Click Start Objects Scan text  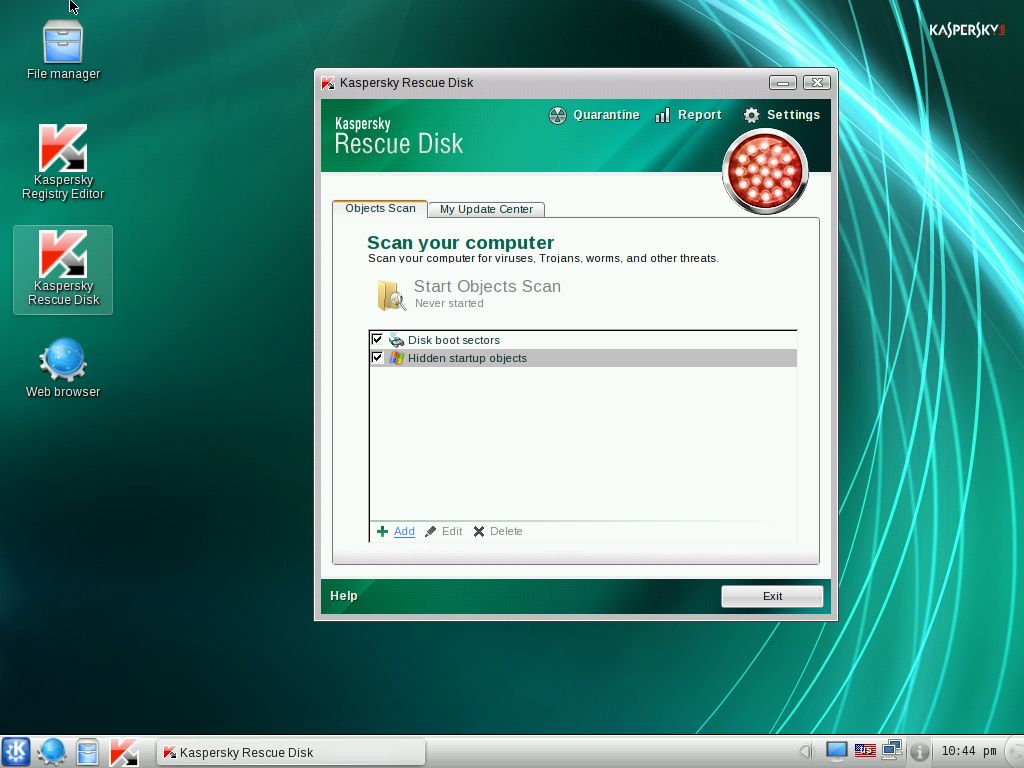[x=487, y=286]
